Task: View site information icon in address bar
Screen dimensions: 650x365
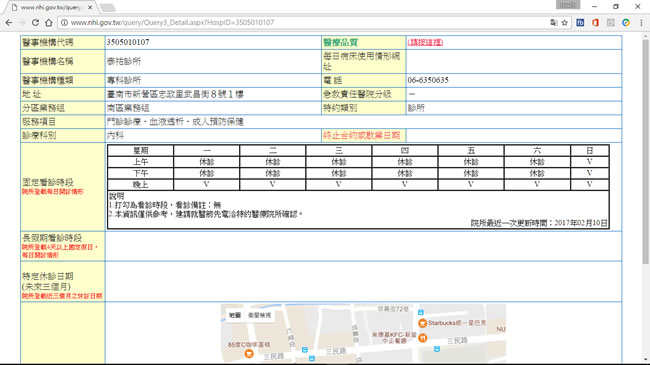Action: (x=64, y=22)
